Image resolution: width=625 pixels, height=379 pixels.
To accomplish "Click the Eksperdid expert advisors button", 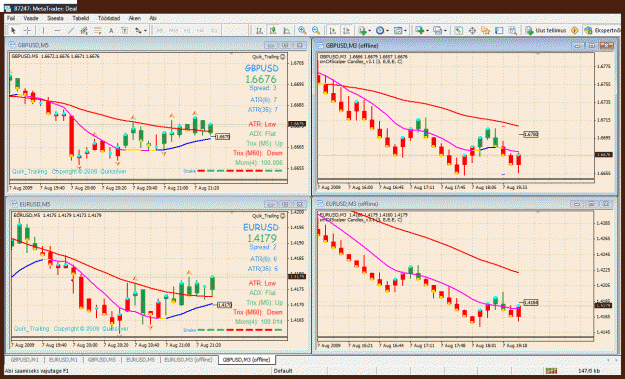I will (x=603, y=31).
